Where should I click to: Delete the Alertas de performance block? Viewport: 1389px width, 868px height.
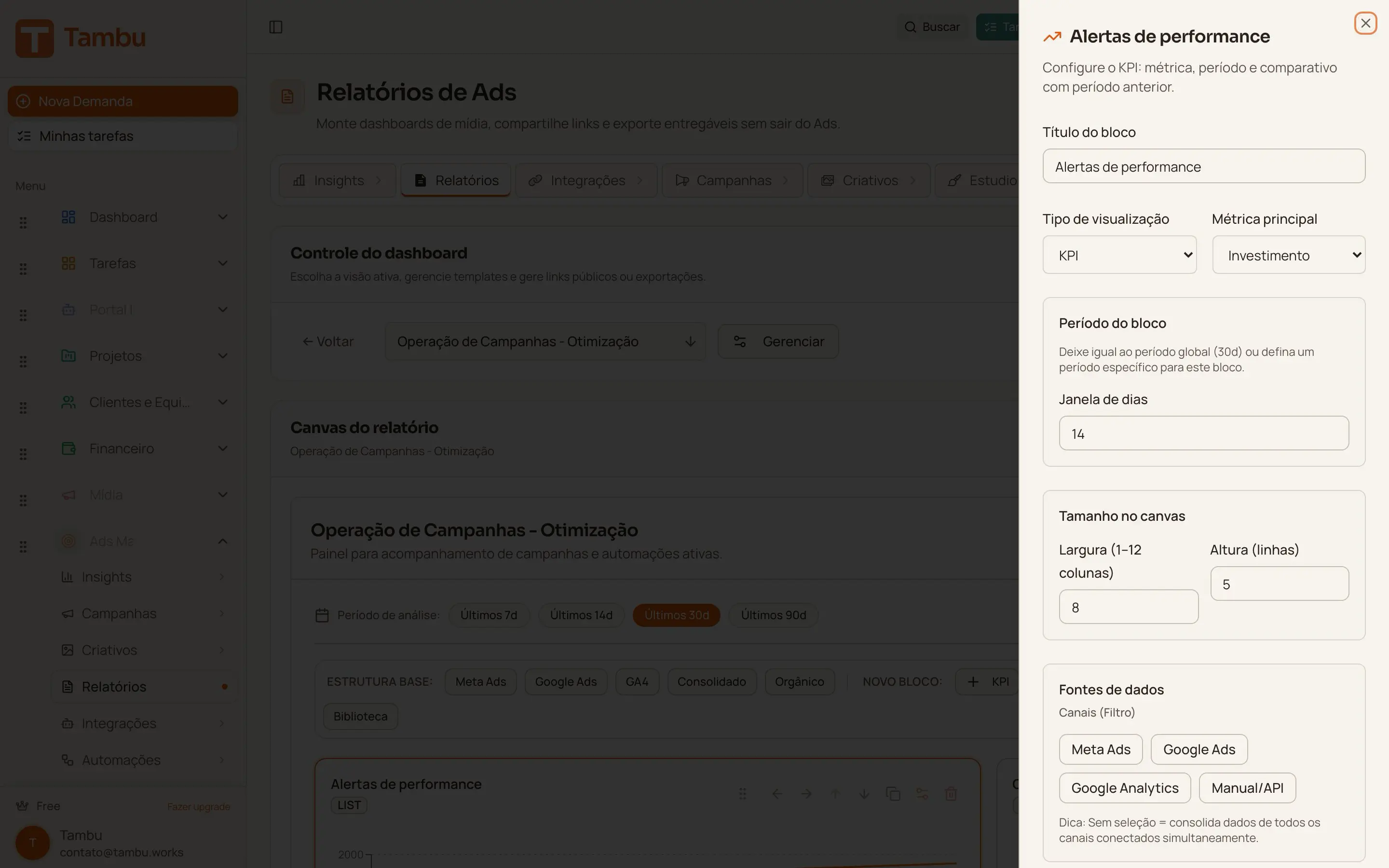coord(951,794)
